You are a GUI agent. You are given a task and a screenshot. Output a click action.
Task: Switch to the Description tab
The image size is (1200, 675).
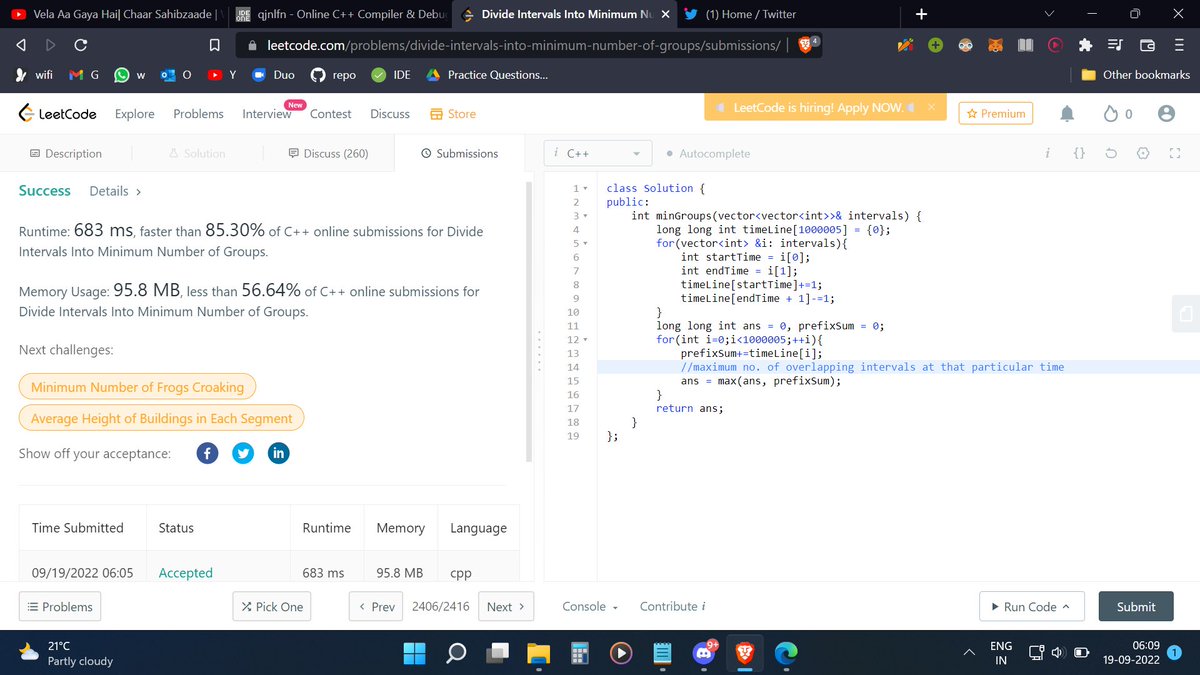pos(66,154)
